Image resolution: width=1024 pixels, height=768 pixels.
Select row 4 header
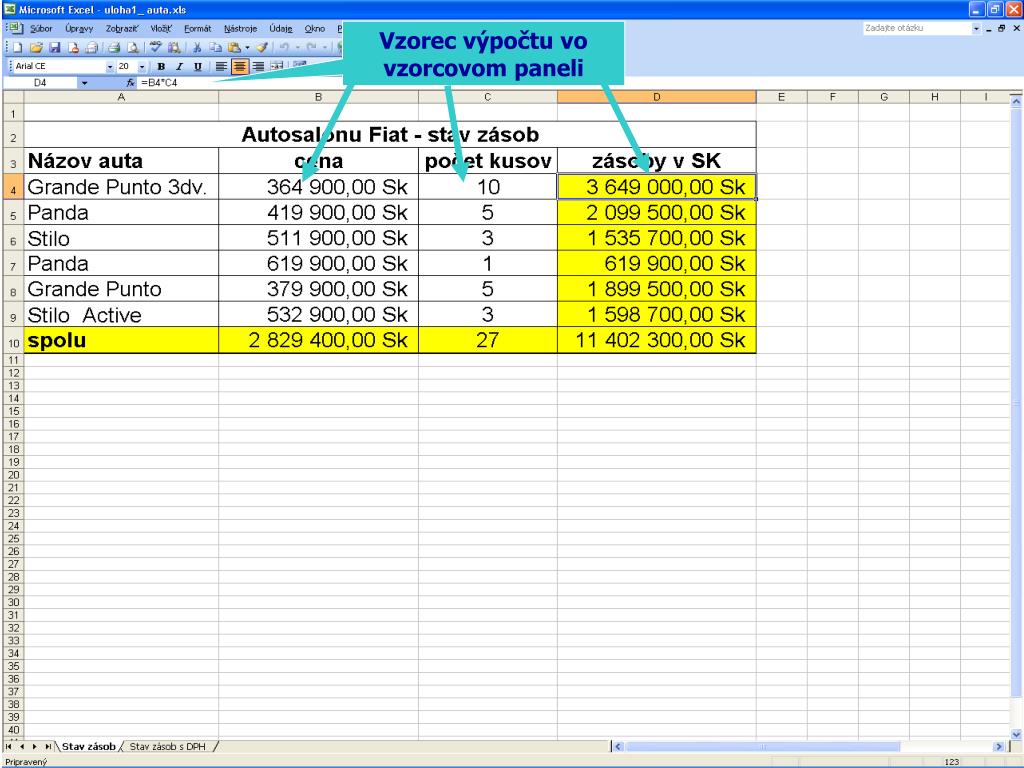click(13, 187)
